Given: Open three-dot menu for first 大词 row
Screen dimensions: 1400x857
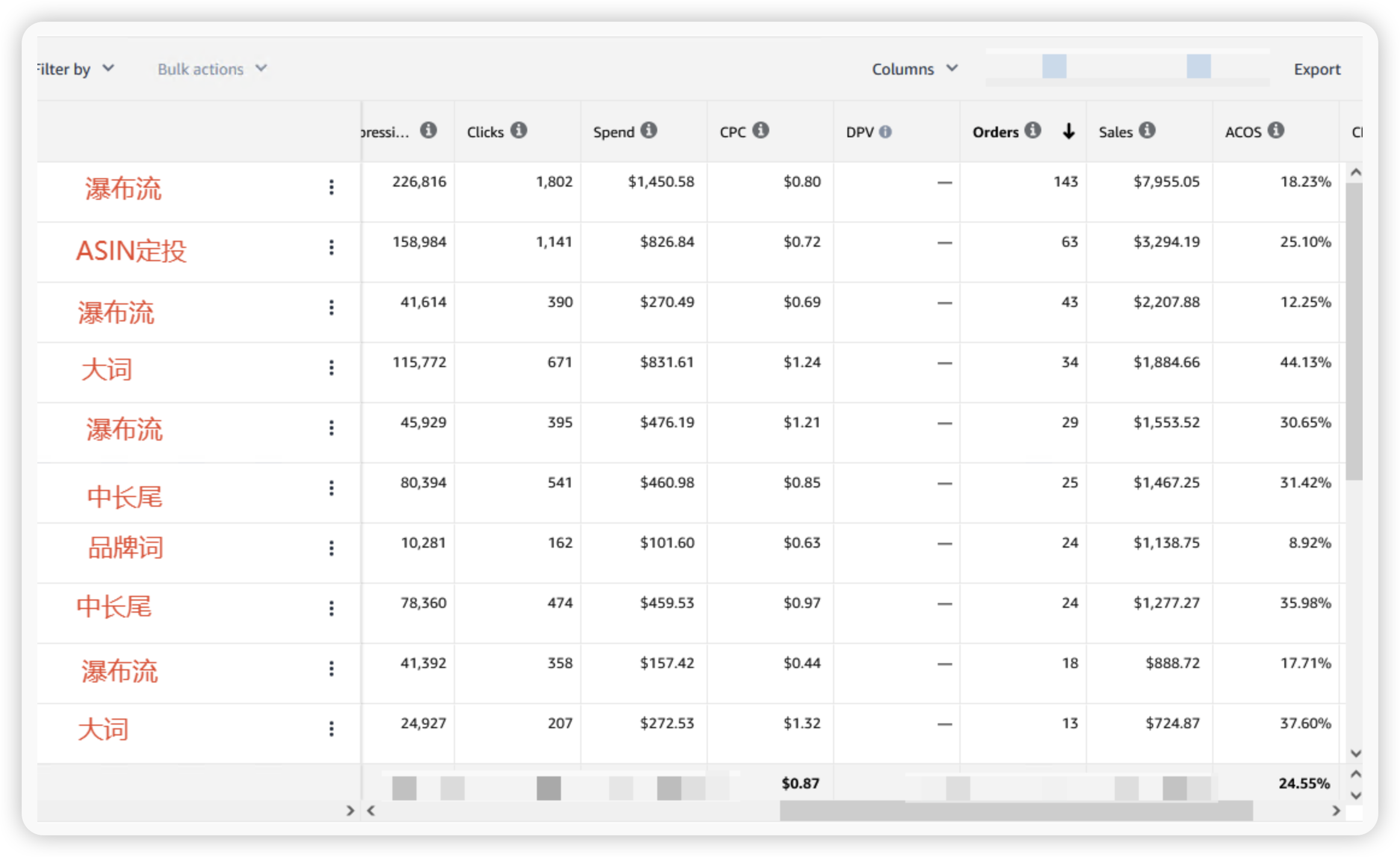Looking at the screenshot, I should pyautogui.click(x=331, y=368).
